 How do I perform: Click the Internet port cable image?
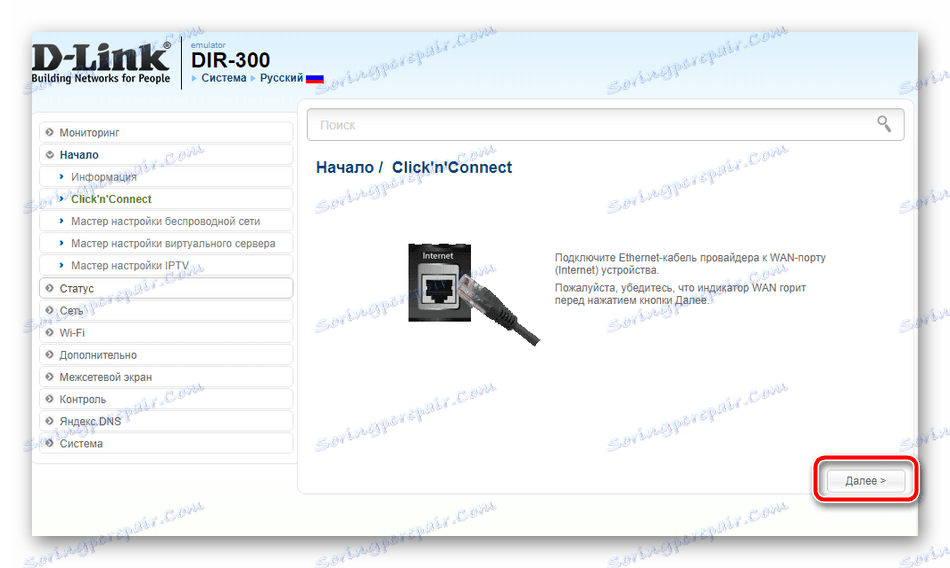pyautogui.click(x=473, y=293)
